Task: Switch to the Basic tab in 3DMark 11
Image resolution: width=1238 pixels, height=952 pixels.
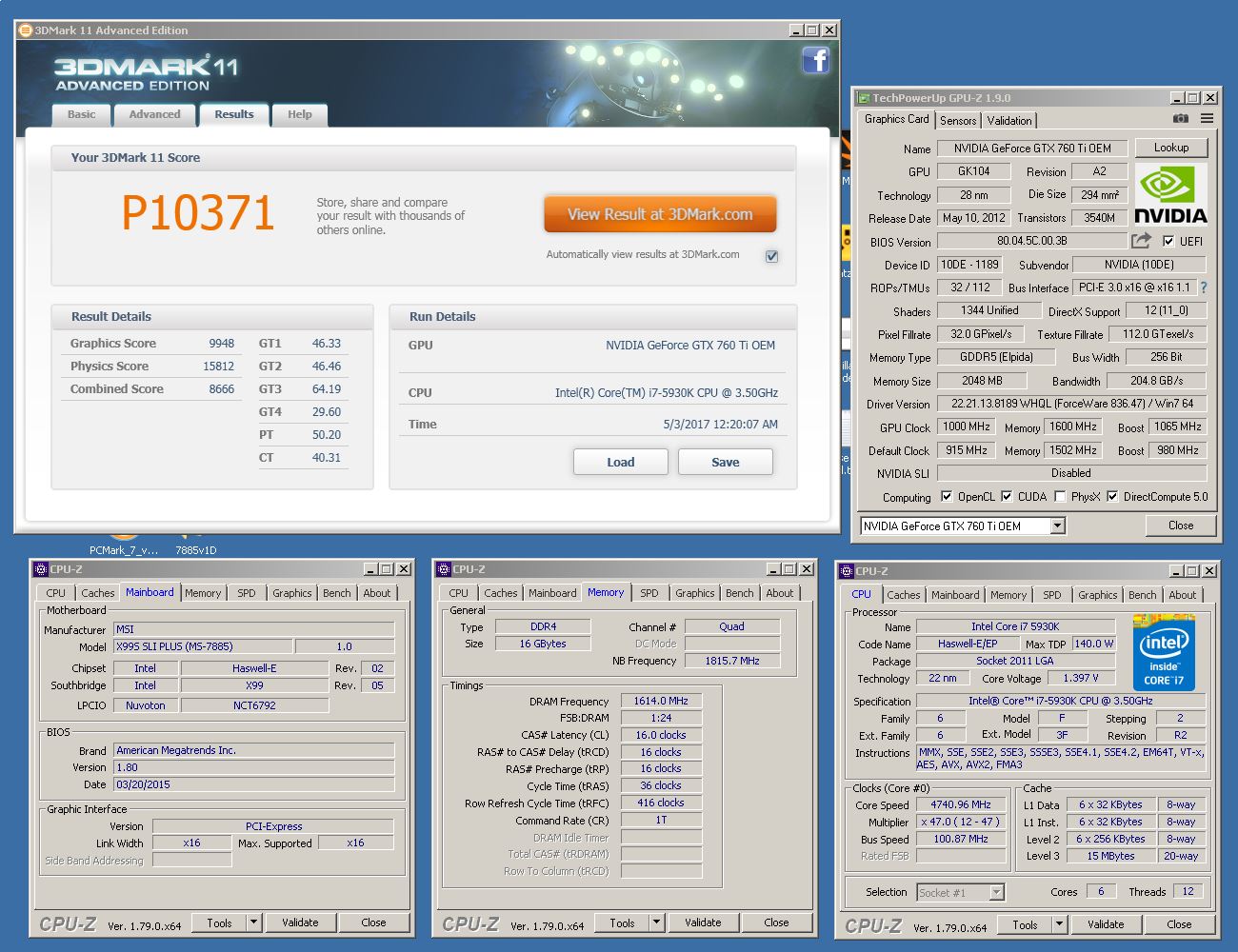Action: pos(81,114)
